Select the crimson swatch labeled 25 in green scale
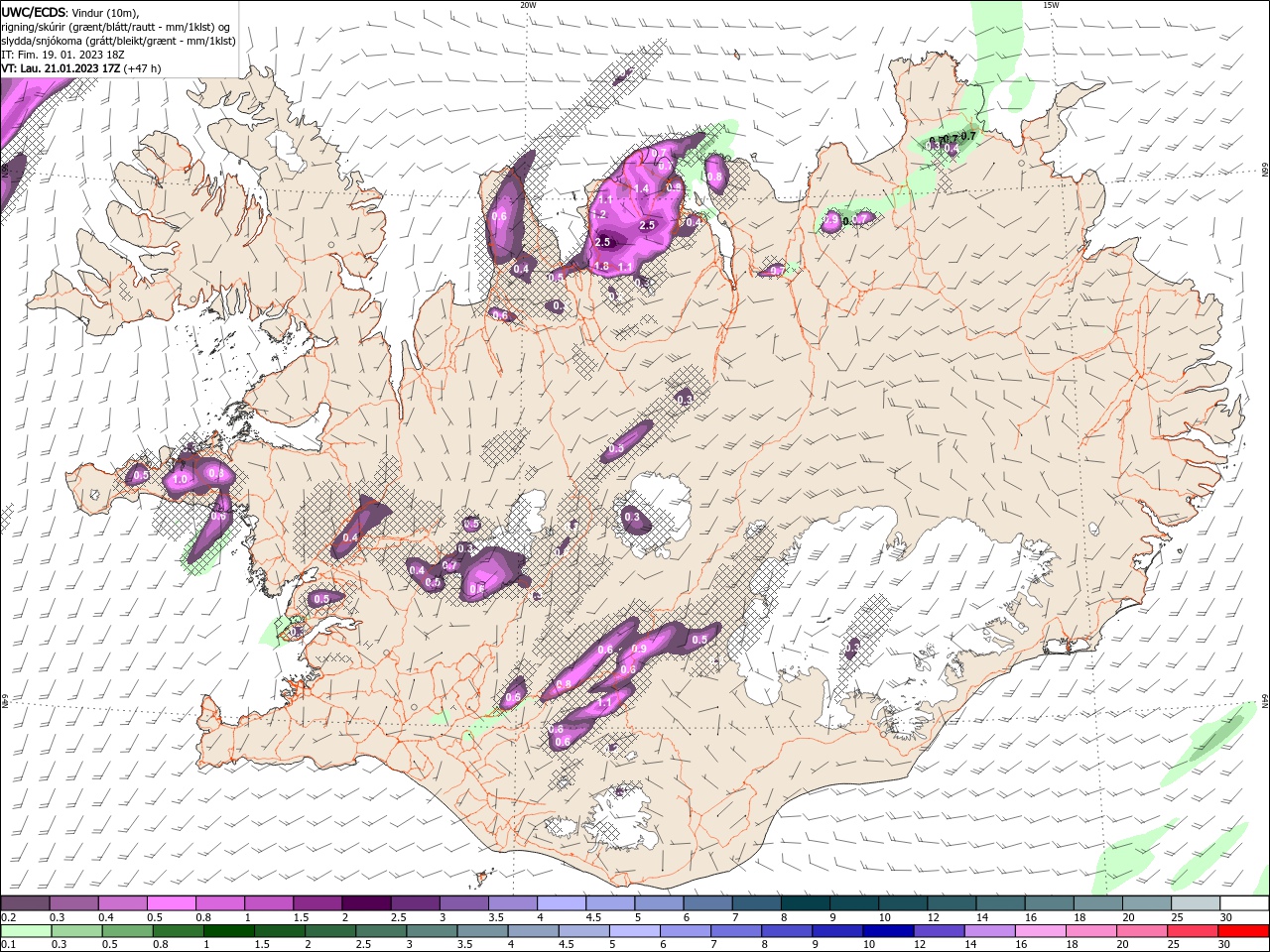Image resolution: width=1270 pixels, height=952 pixels. [1192, 931]
